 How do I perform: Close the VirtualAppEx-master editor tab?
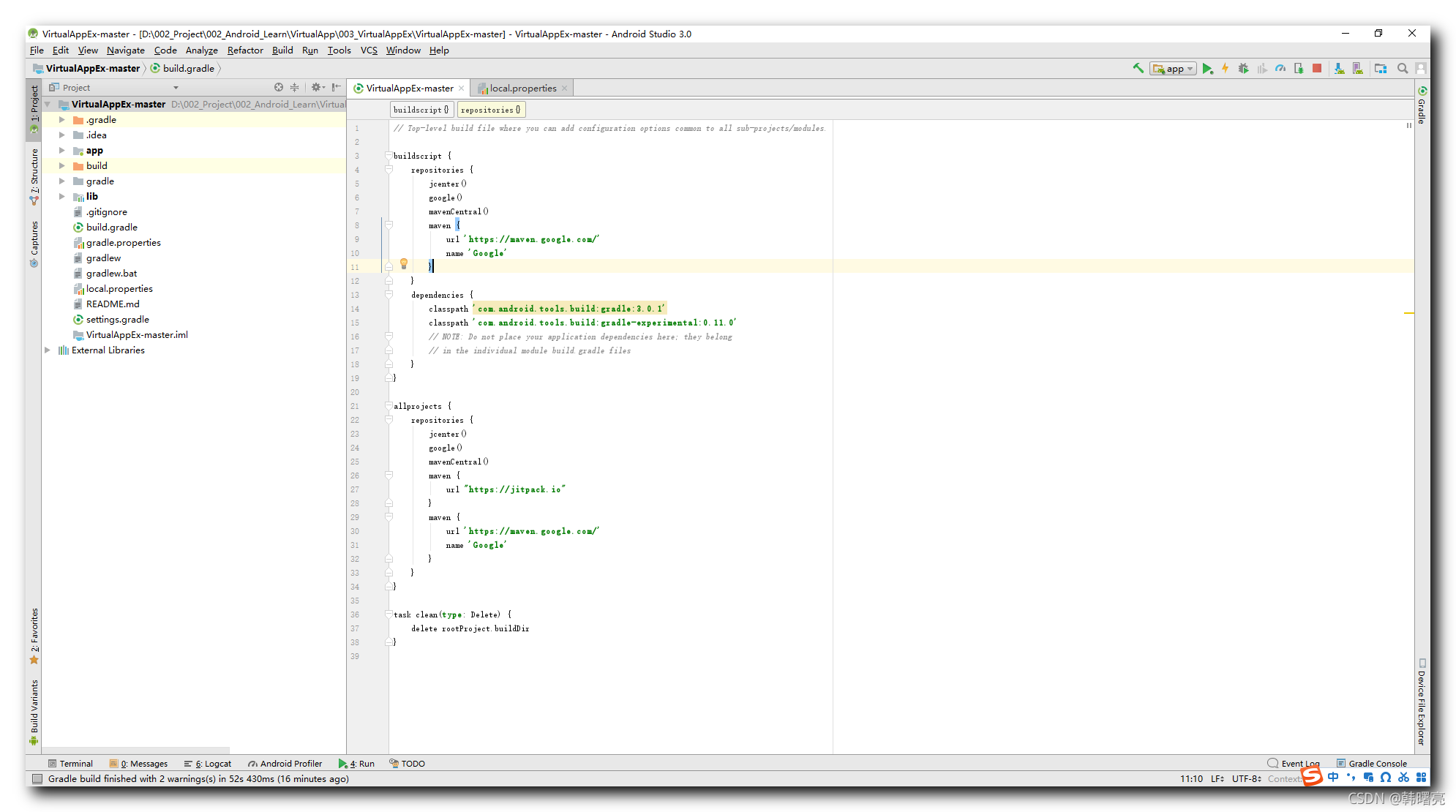[462, 89]
